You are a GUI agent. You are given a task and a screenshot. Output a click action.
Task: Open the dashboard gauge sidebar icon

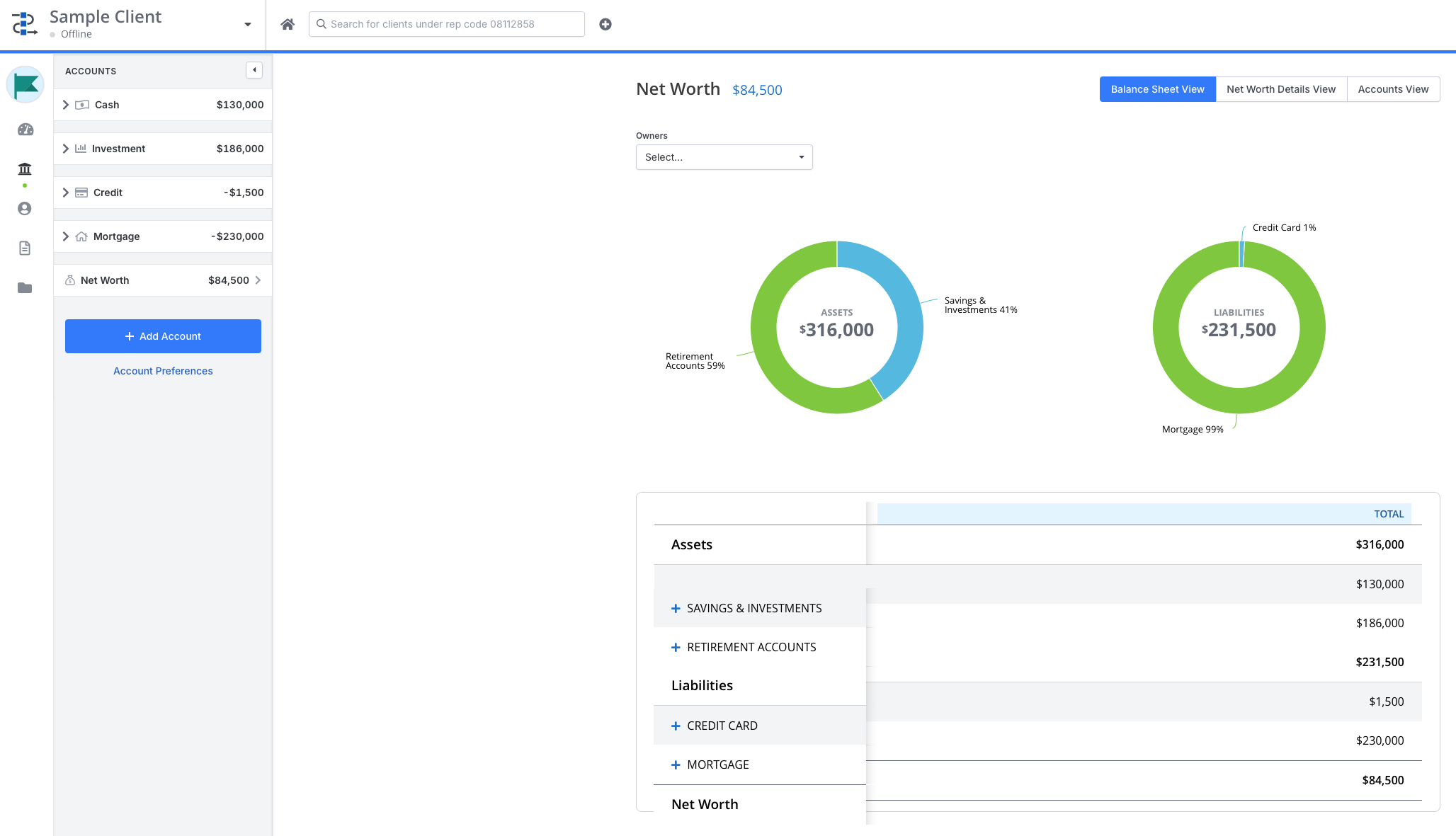(25, 130)
